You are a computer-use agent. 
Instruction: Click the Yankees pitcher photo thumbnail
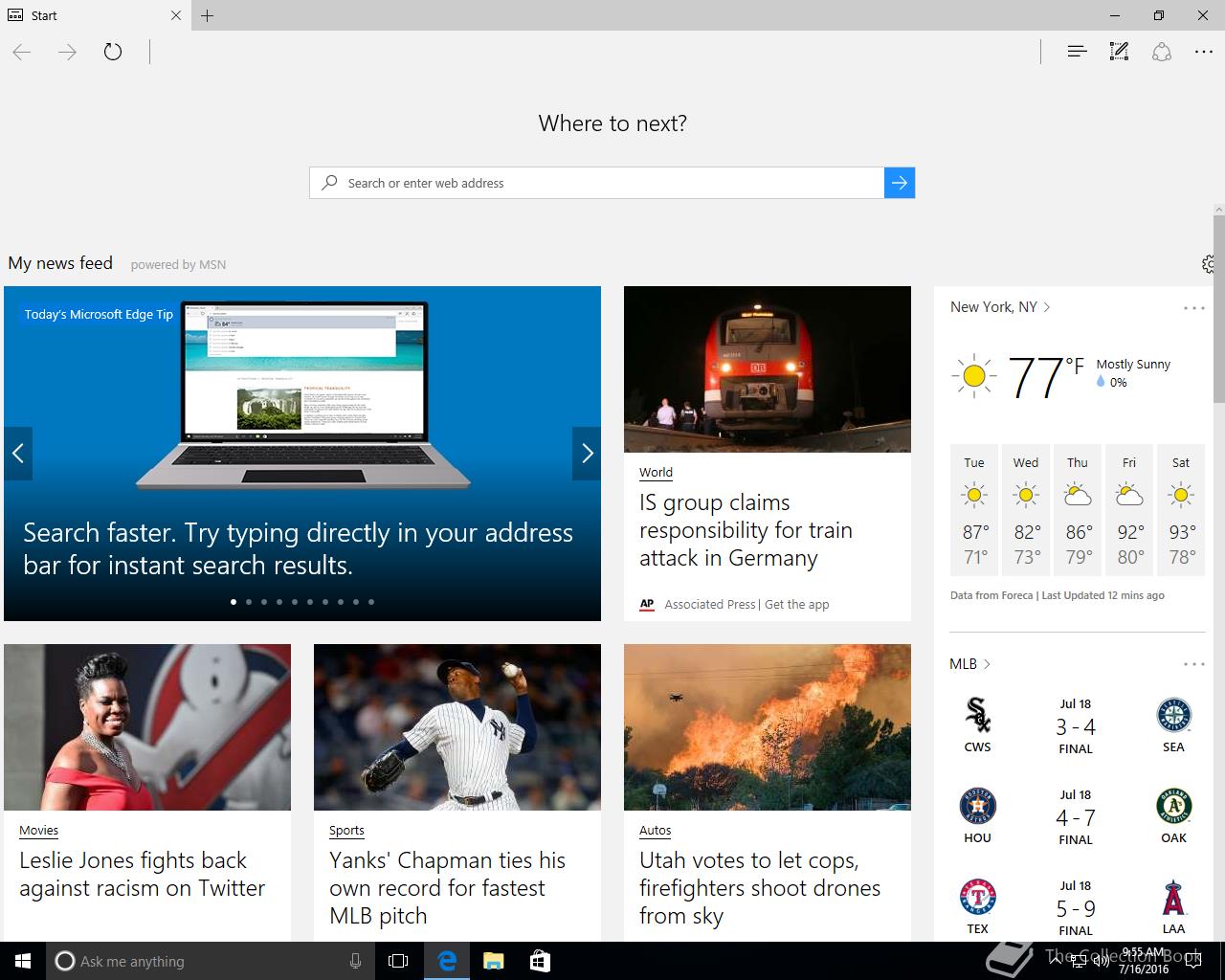coord(457,727)
